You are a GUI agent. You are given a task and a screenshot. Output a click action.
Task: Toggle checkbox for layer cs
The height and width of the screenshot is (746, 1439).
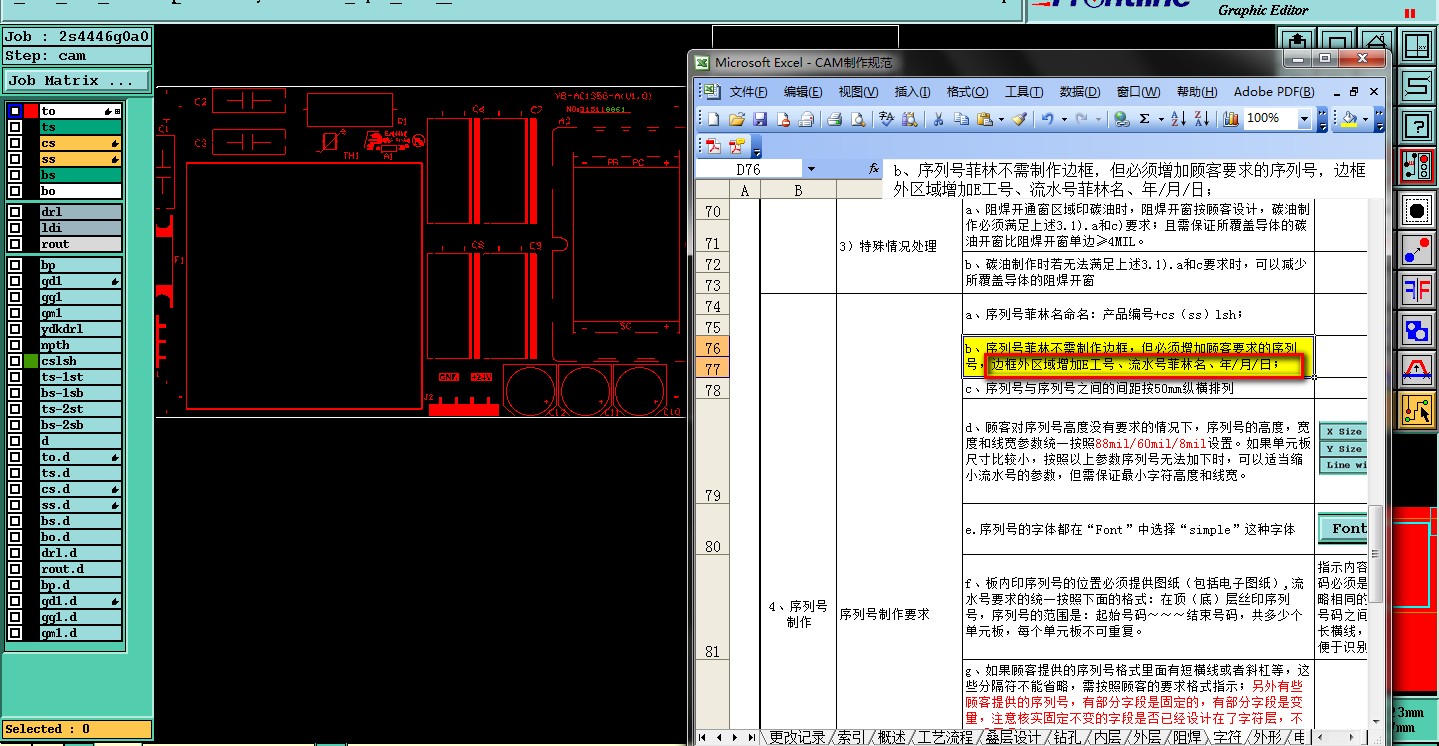pyautogui.click(x=15, y=143)
